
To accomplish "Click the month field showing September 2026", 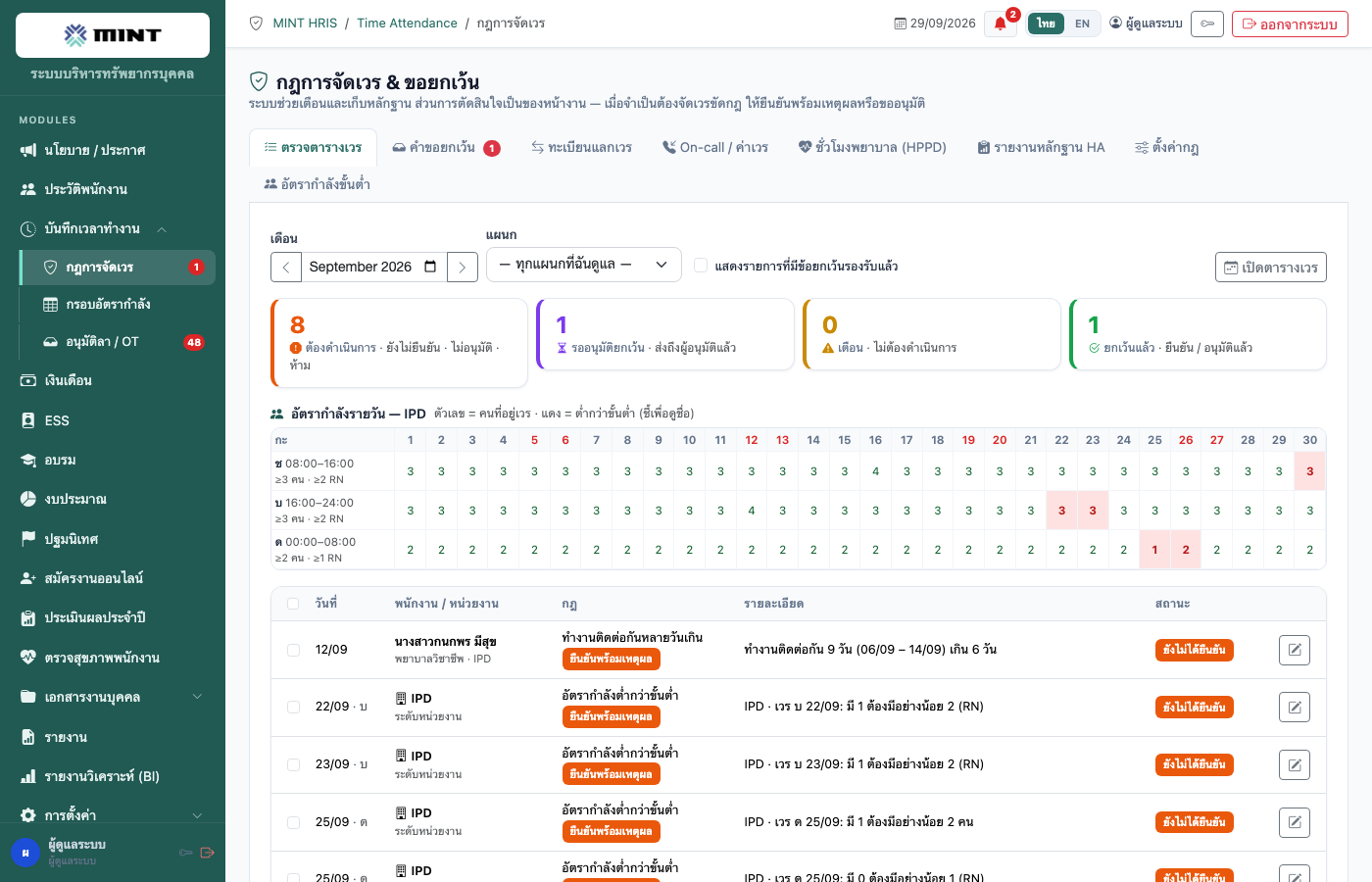I will 374,267.
